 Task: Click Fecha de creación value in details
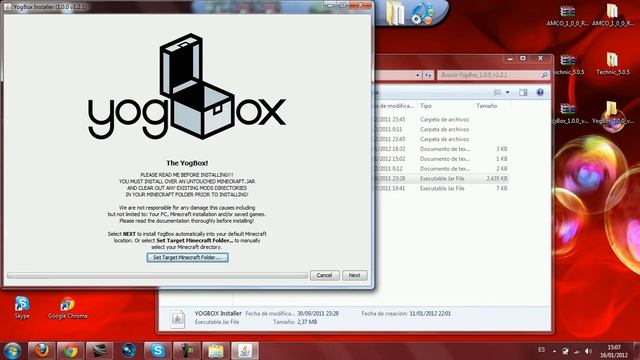tap(430, 313)
